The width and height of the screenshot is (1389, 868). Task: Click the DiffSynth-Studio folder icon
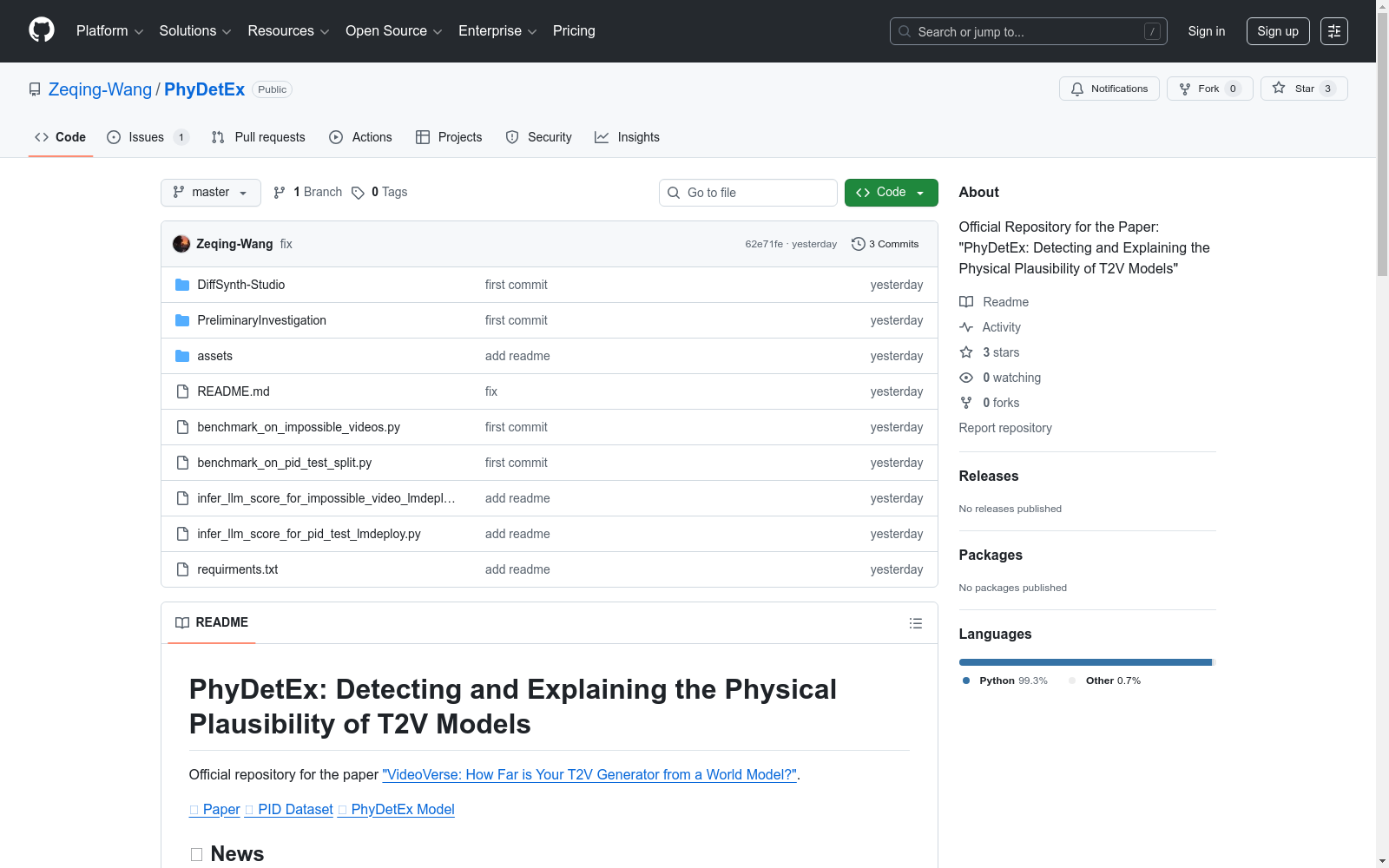tap(182, 285)
